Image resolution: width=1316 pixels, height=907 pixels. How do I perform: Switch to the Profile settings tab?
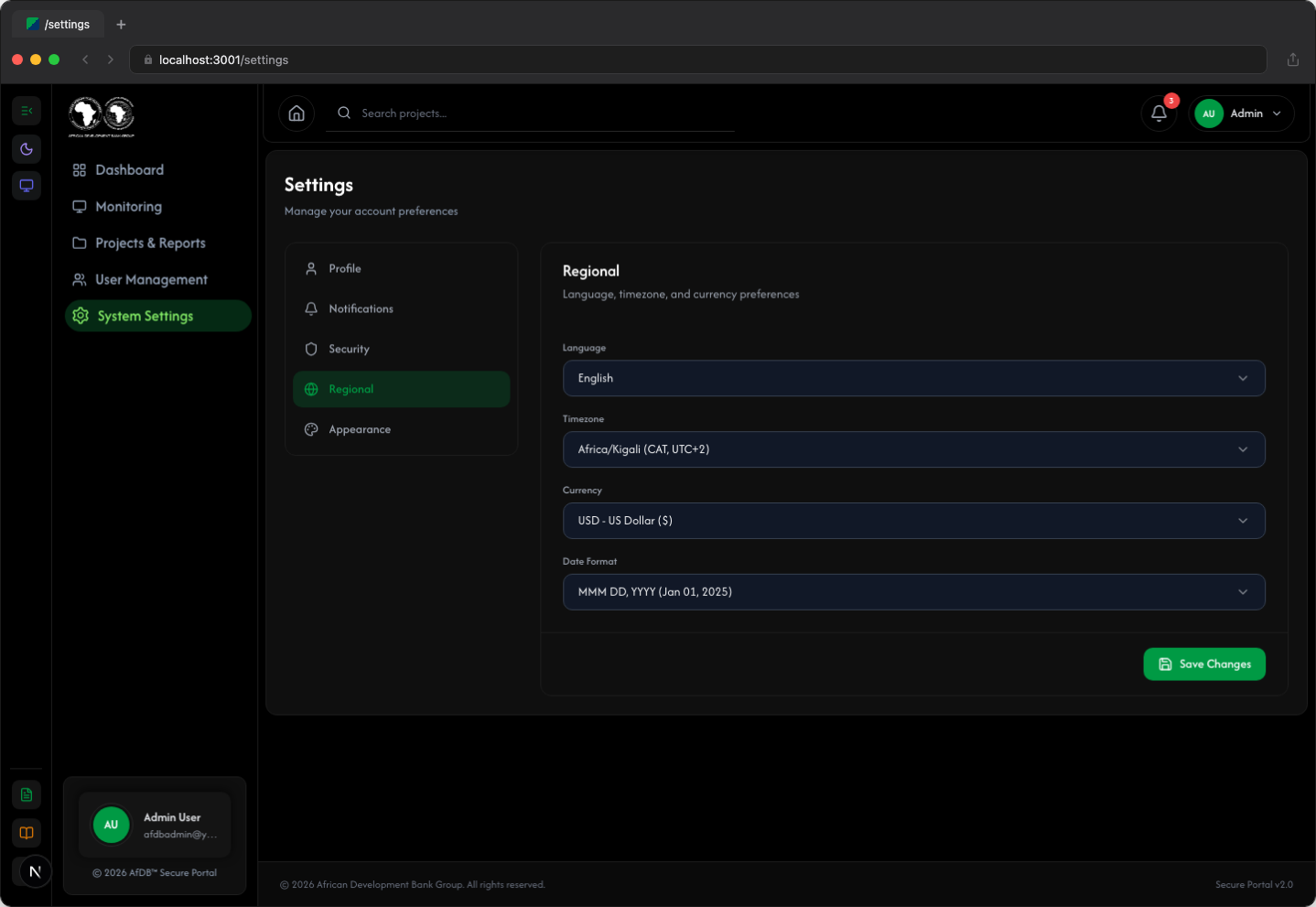point(401,268)
